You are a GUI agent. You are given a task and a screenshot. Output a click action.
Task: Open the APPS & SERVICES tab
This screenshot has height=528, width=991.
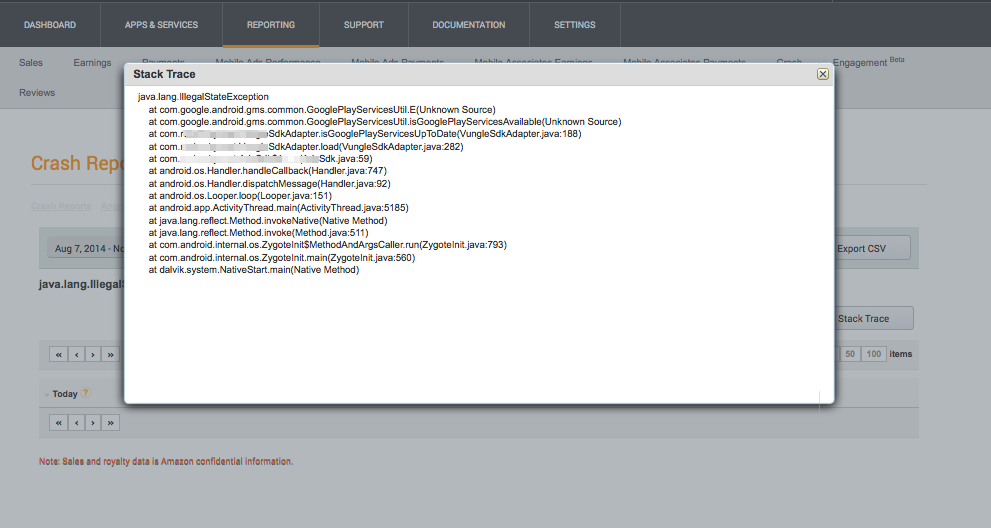(x=161, y=25)
